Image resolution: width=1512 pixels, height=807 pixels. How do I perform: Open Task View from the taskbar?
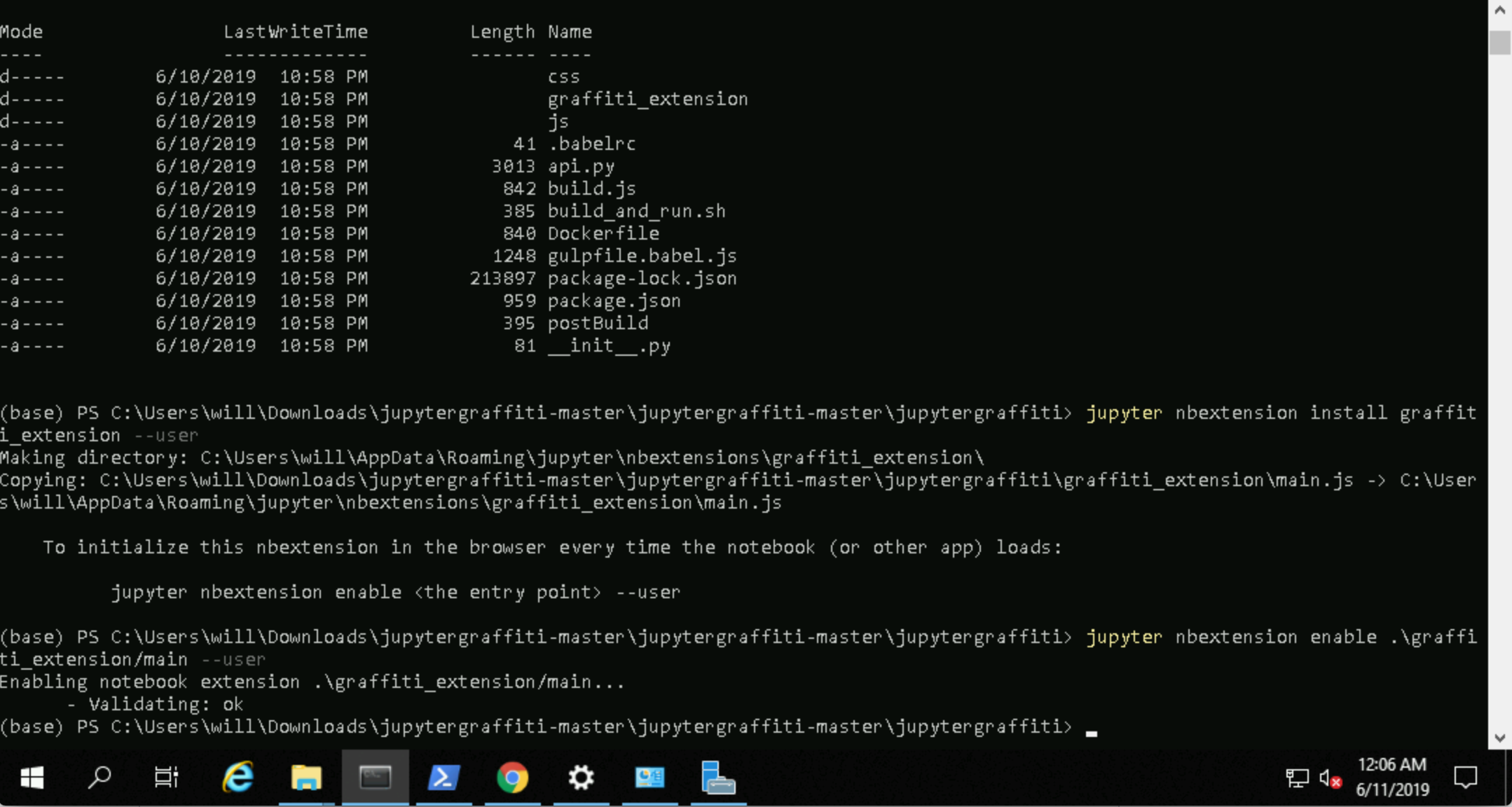[166, 778]
